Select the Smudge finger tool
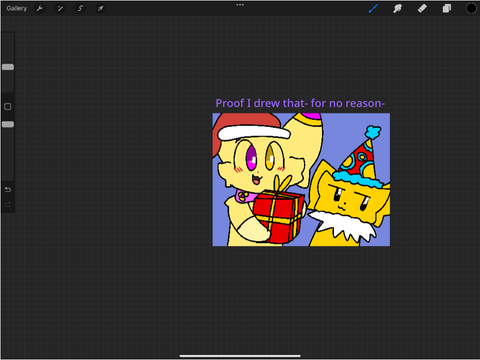This screenshot has height=360, width=480. click(397, 8)
